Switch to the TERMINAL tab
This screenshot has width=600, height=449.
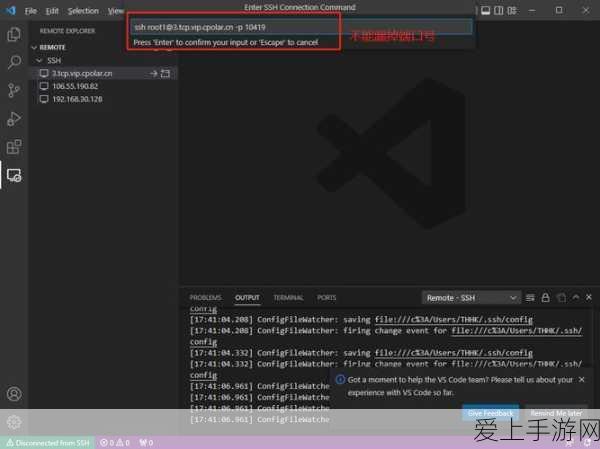[288, 298]
